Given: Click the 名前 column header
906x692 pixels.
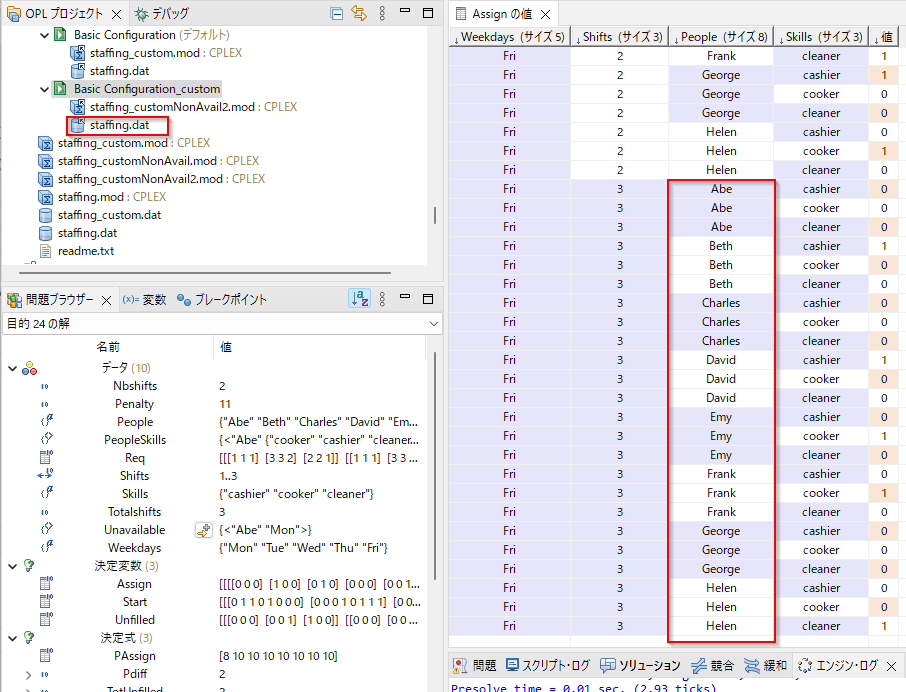Looking at the screenshot, I should click(108, 347).
